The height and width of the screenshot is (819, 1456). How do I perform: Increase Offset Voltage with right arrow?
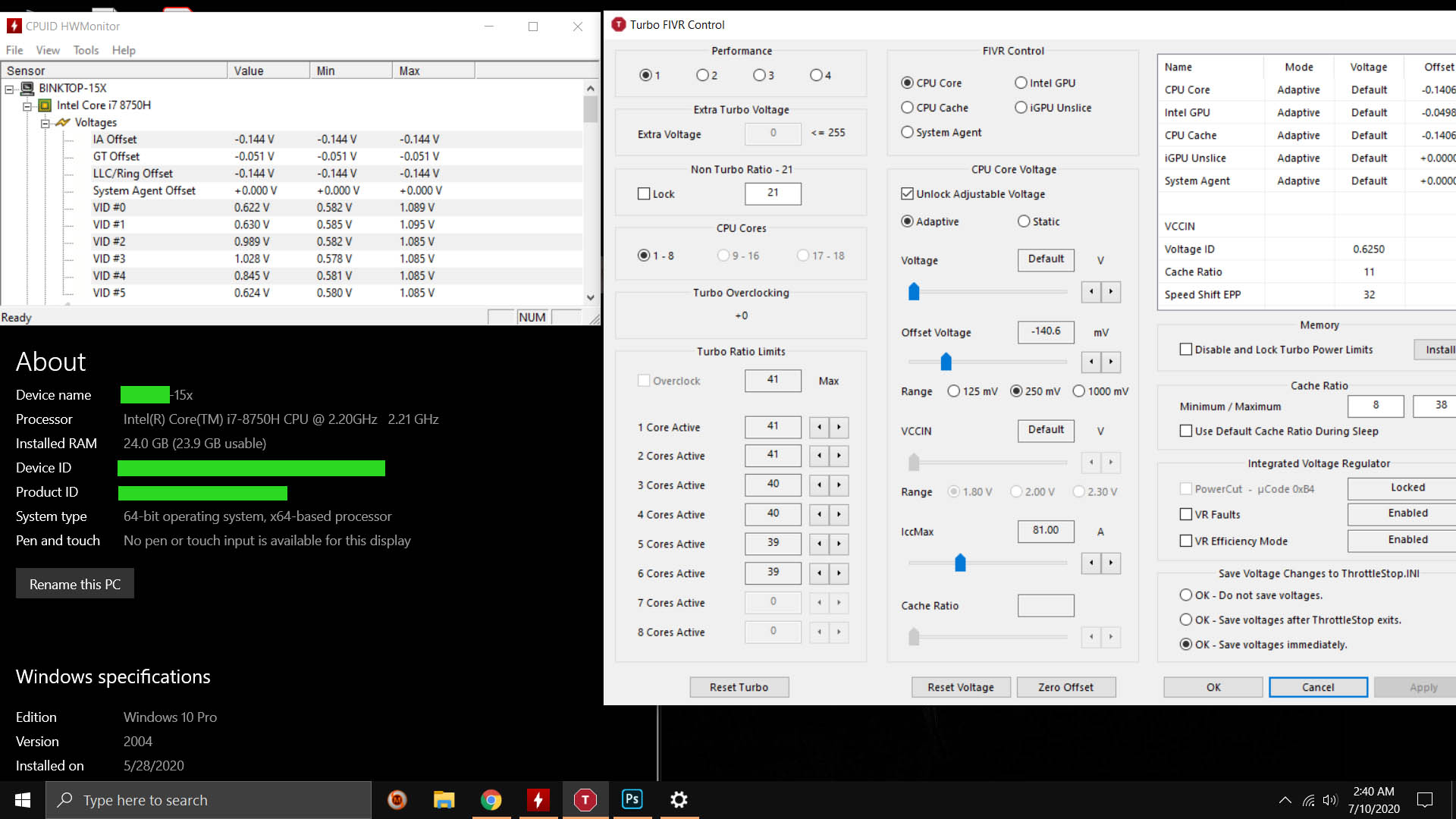pos(1111,362)
